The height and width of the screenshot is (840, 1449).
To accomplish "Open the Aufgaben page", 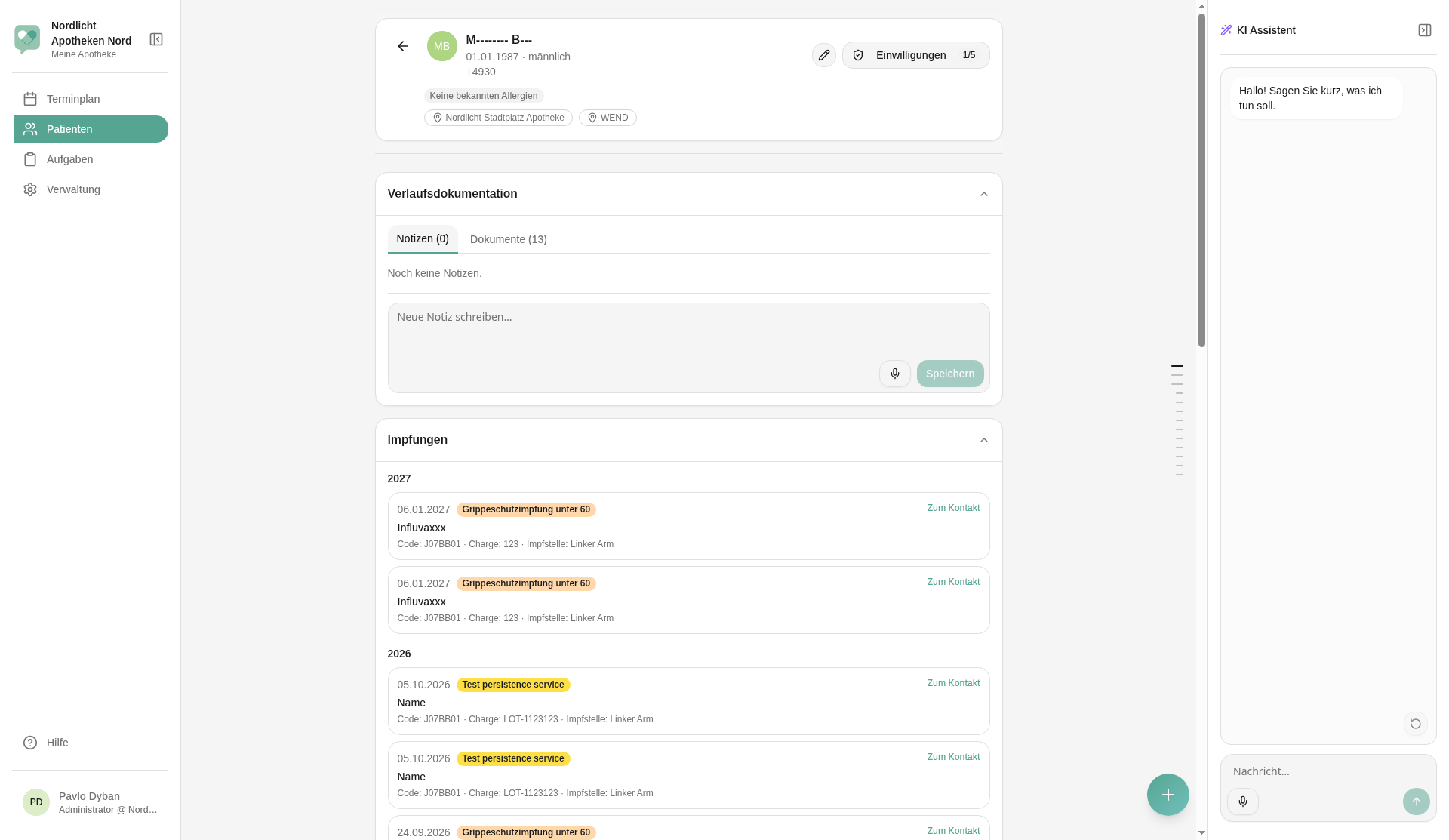I will click(x=91, y=159).
